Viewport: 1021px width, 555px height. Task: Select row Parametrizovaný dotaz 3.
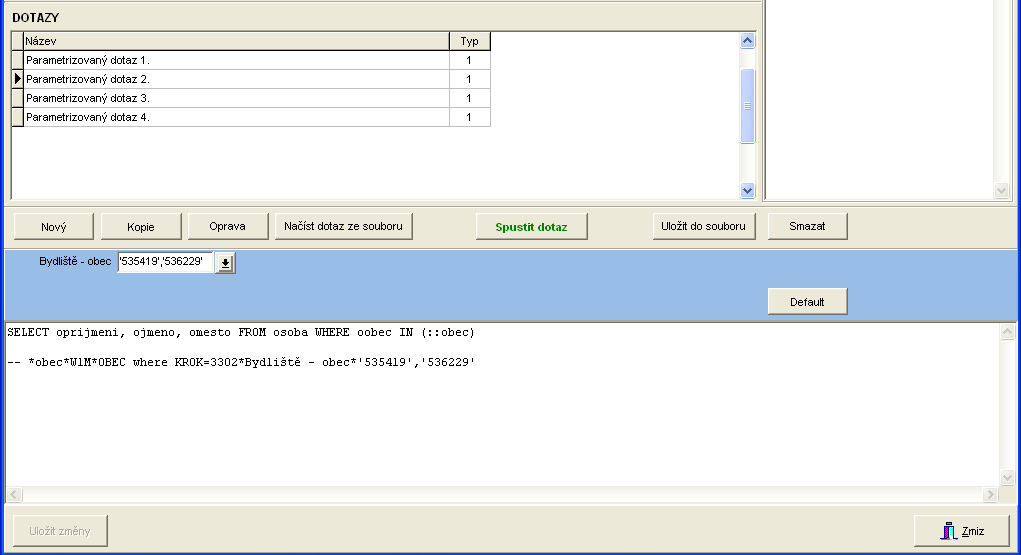pyautogui.click(x=236, y=98)
